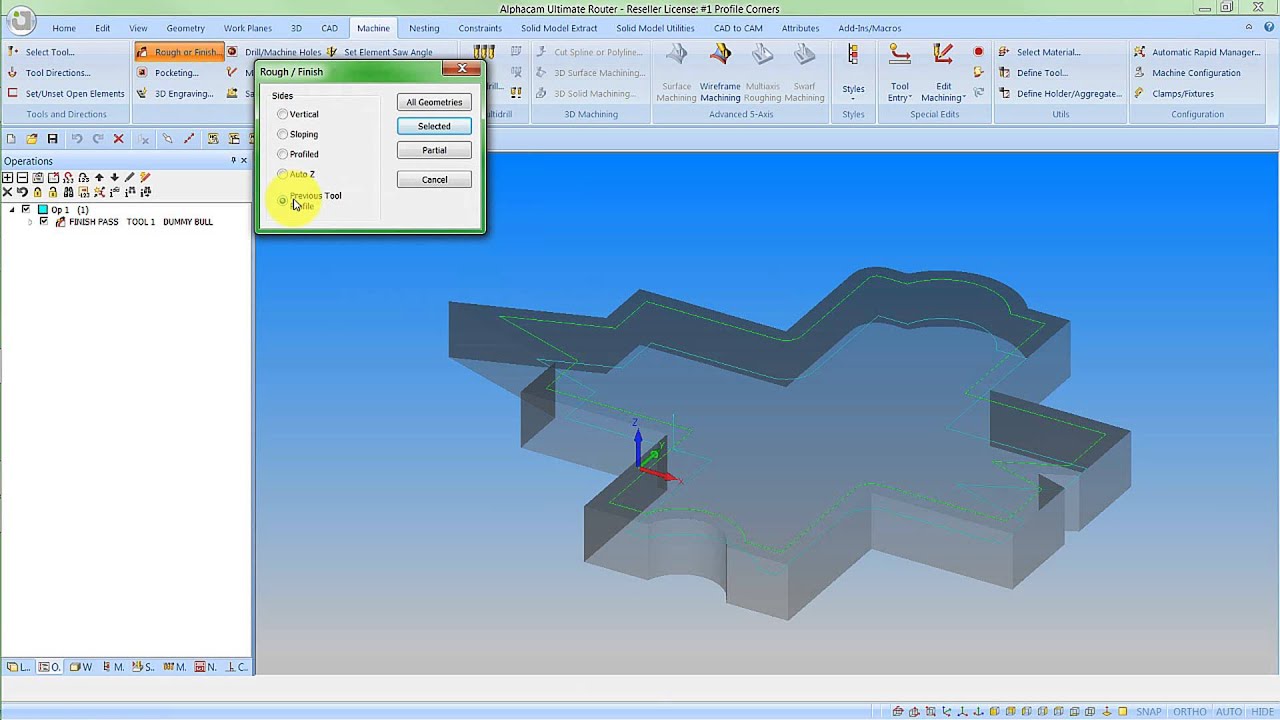Expand the FINISH PASS tree node
The height and width of the screenshot is (720, 1280).
tap(30, 222)
